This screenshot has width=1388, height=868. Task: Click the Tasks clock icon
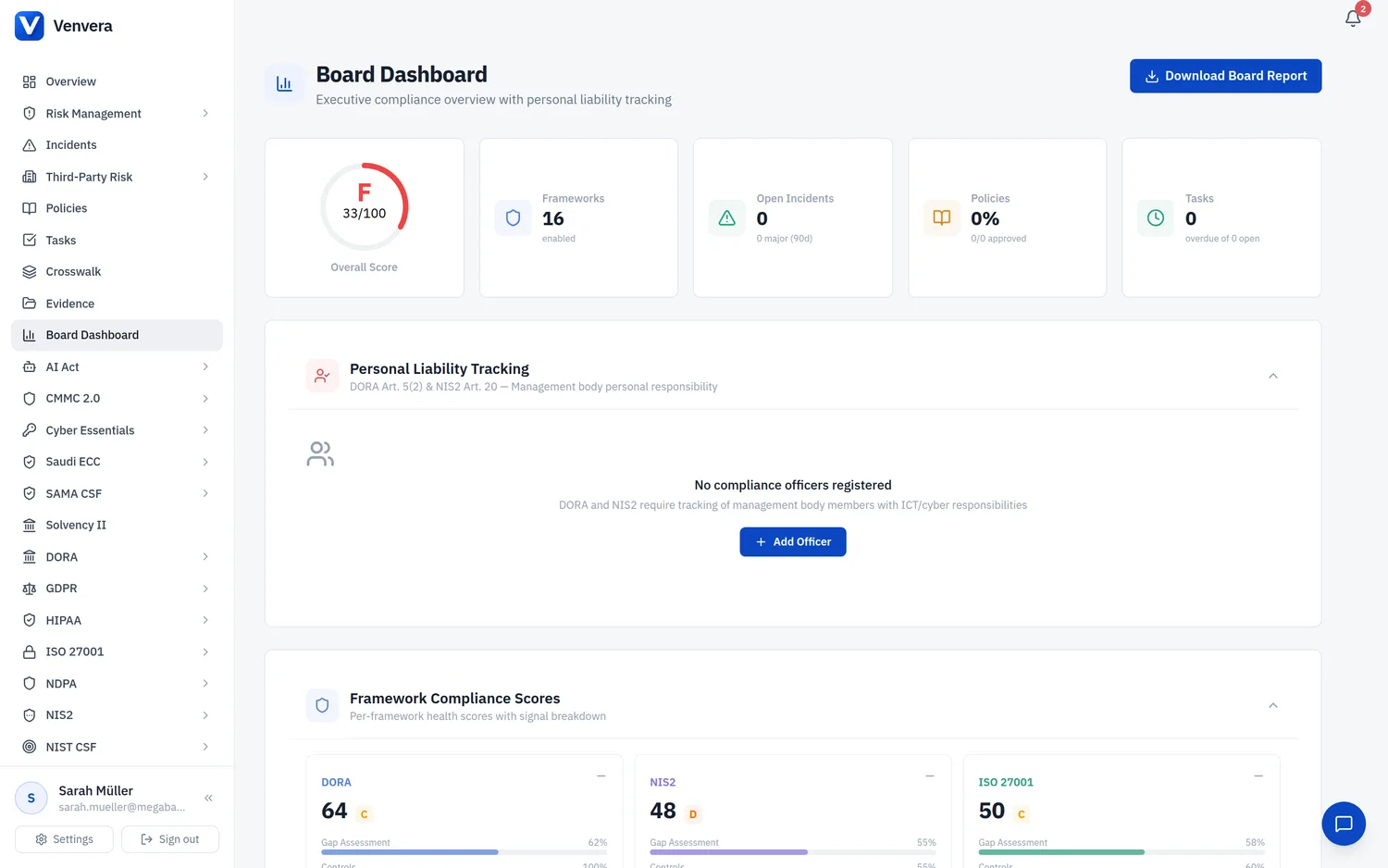[1156, 218]
